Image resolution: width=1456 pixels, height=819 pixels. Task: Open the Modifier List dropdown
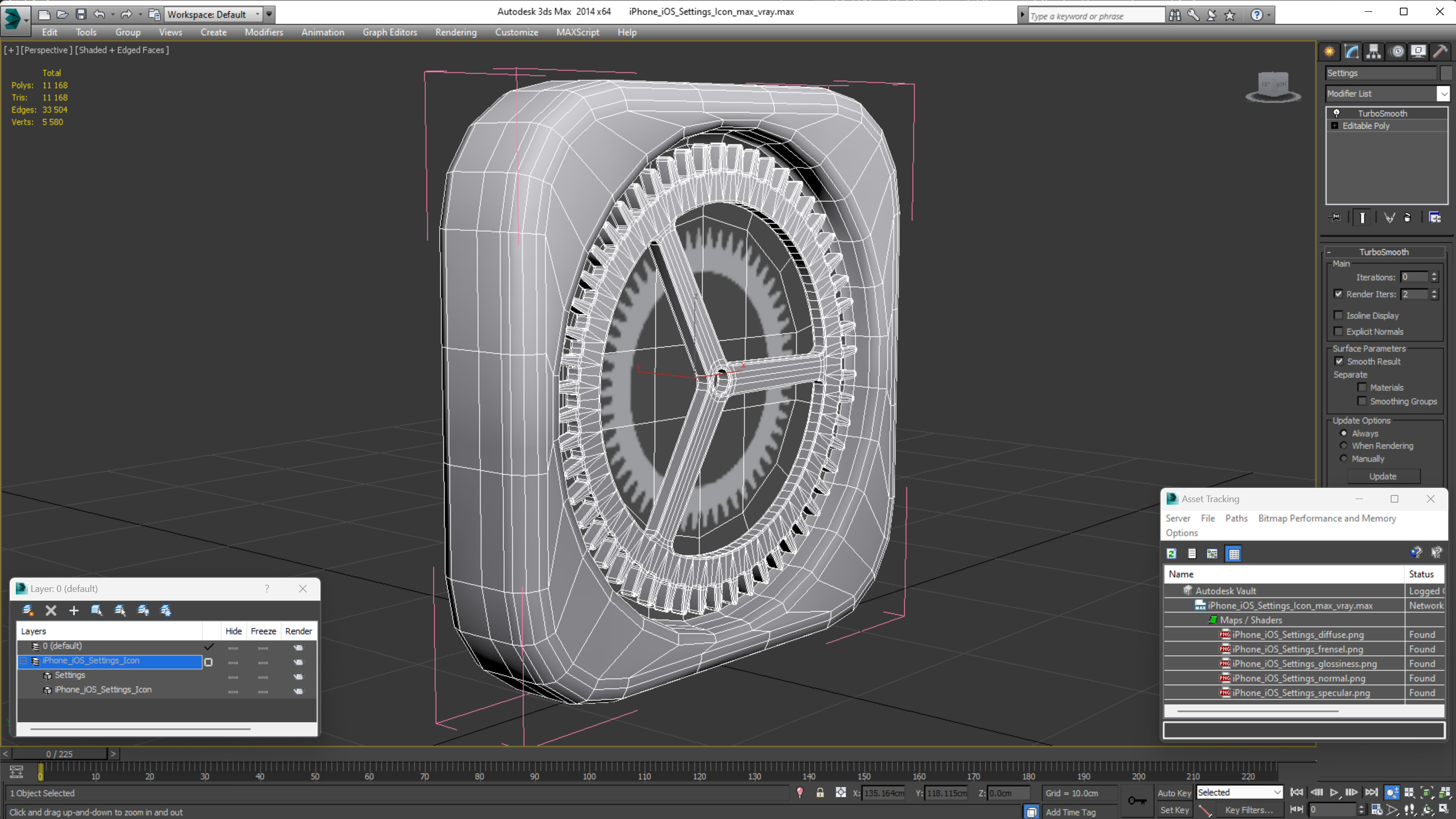pyautogui.click(x=1444, y=94)
